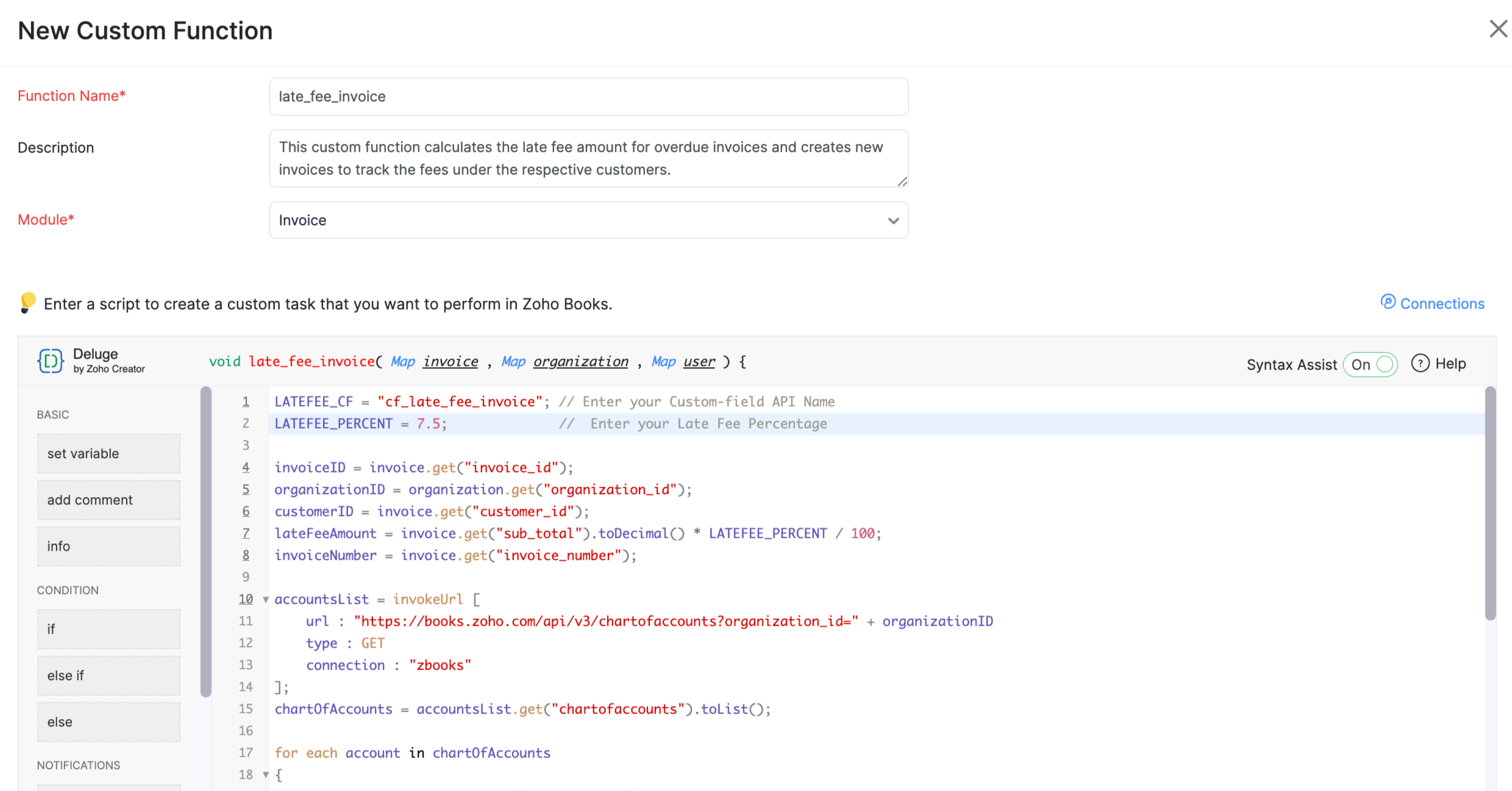Click the Function Name input field
The image size is (1512, 791).
pyautogui.click(x=588, y=96)
